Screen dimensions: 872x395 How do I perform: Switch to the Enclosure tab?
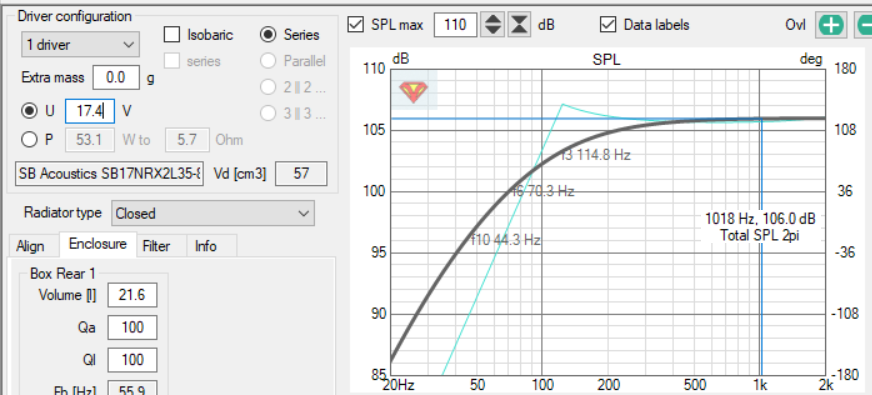[x=98, y=244]
